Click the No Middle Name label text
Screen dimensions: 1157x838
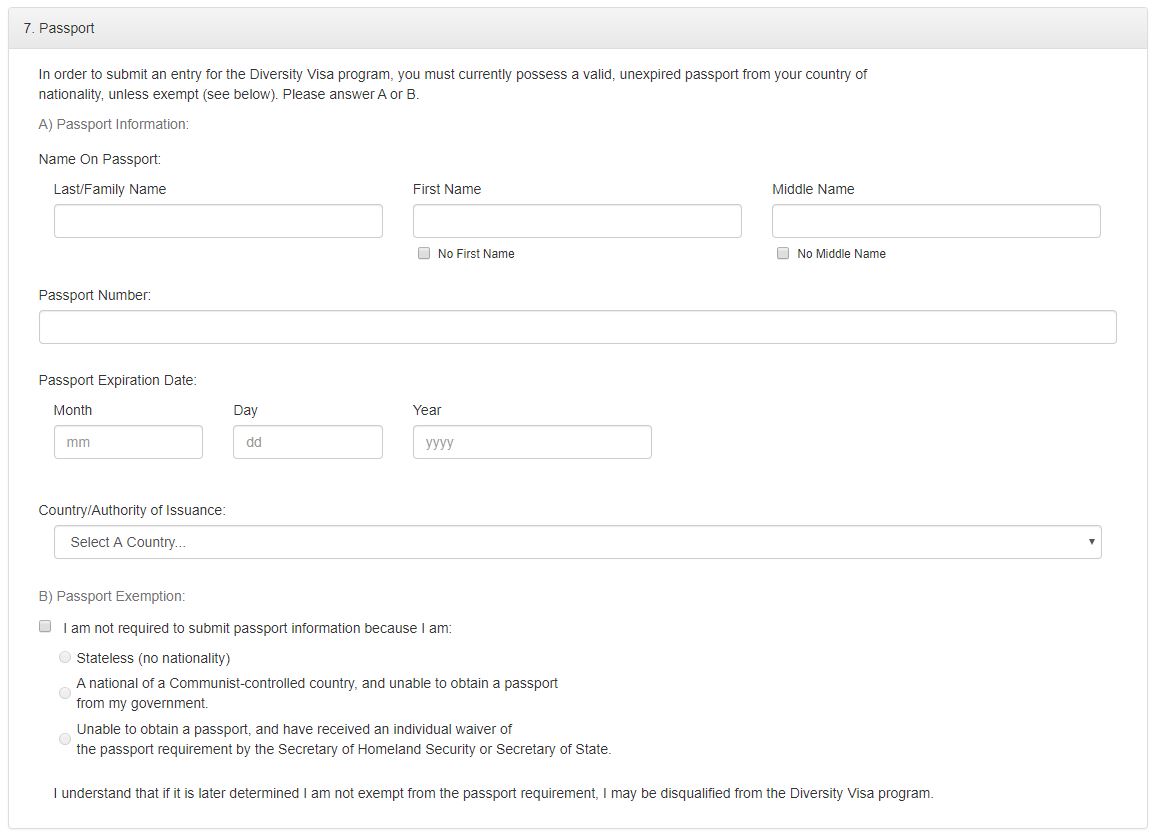pos(841,254)
